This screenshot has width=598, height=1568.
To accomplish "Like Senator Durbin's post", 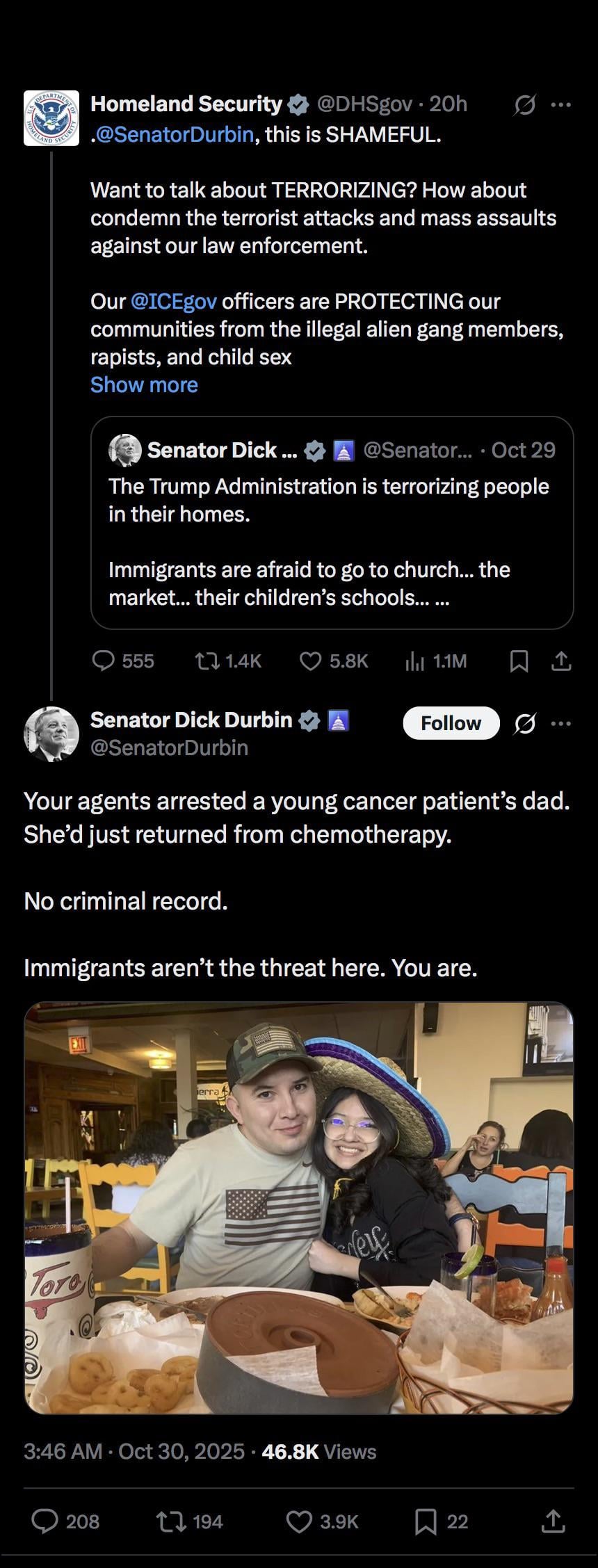I will click(x=300, y=1521).
